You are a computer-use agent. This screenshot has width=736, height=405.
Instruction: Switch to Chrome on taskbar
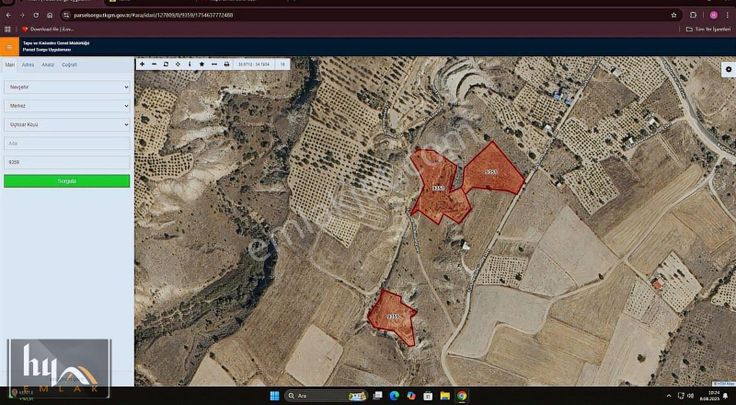pyautogui.click(x=462, y=396)
